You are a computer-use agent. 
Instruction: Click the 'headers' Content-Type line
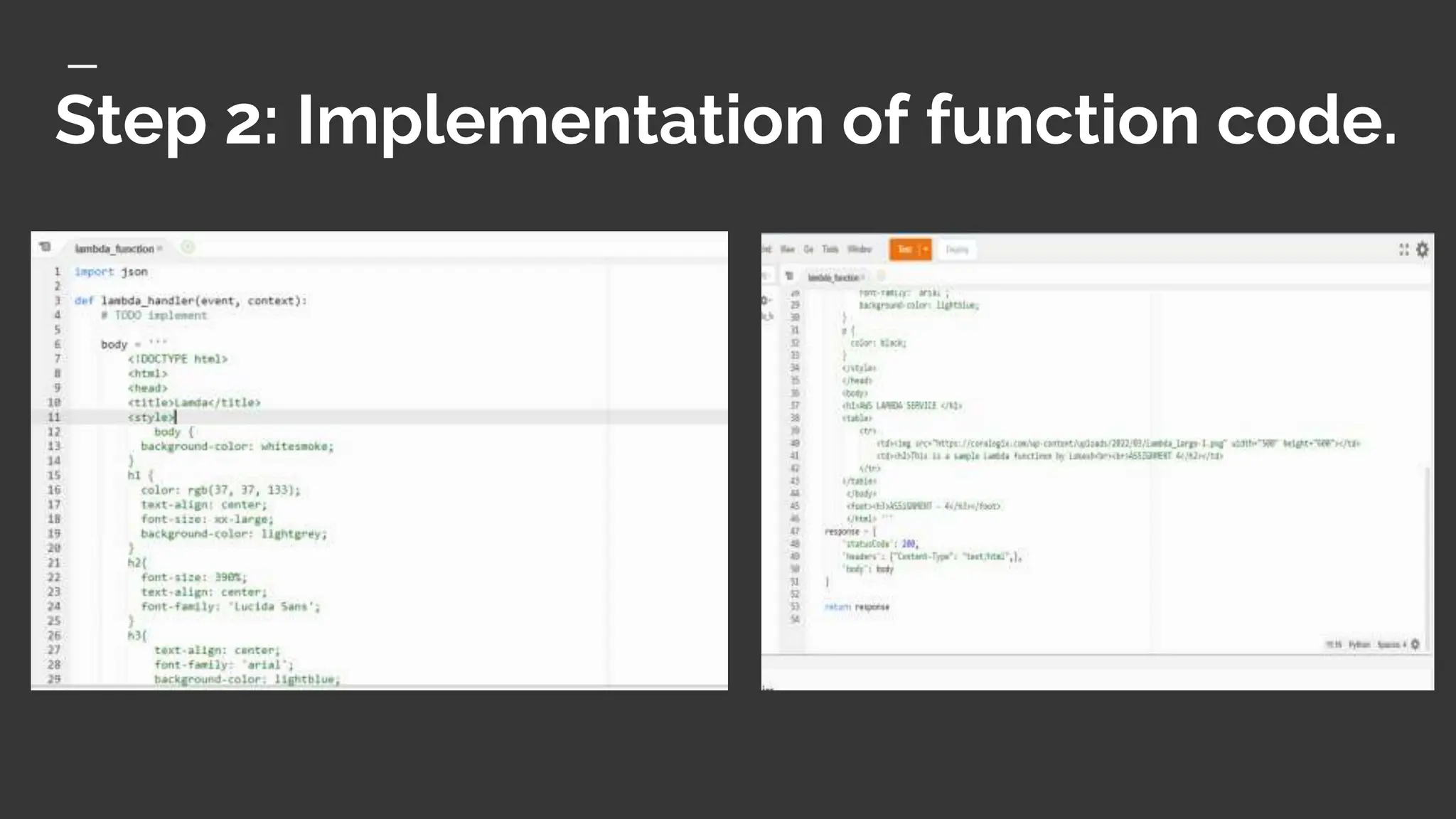(x=932, y=557)
